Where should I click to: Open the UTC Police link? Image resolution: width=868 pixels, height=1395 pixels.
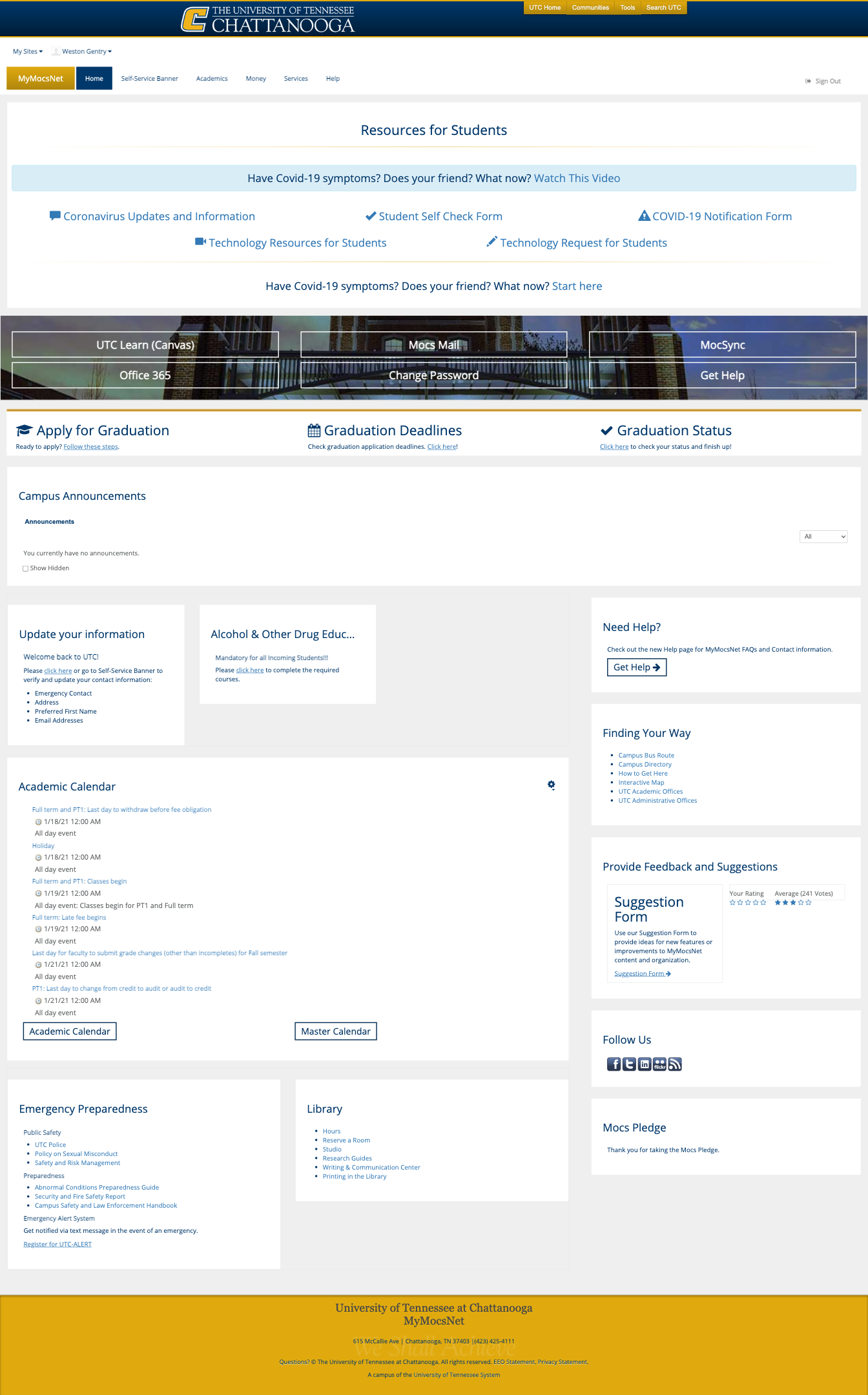tap(50, 1145)
